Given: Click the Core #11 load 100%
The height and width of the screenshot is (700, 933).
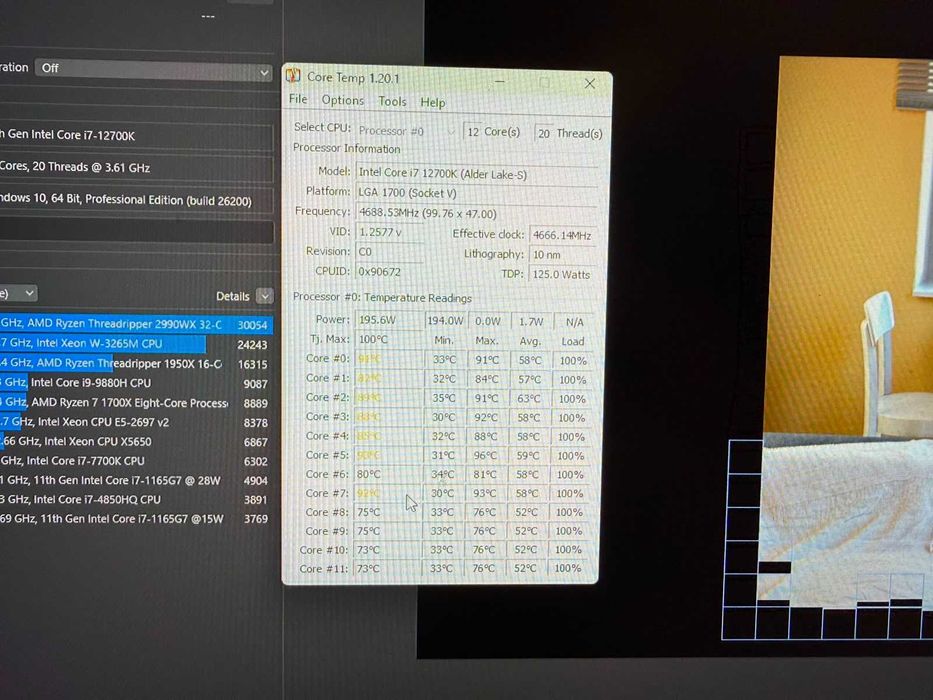Looking at the screenshot, I should click(568, 568).
